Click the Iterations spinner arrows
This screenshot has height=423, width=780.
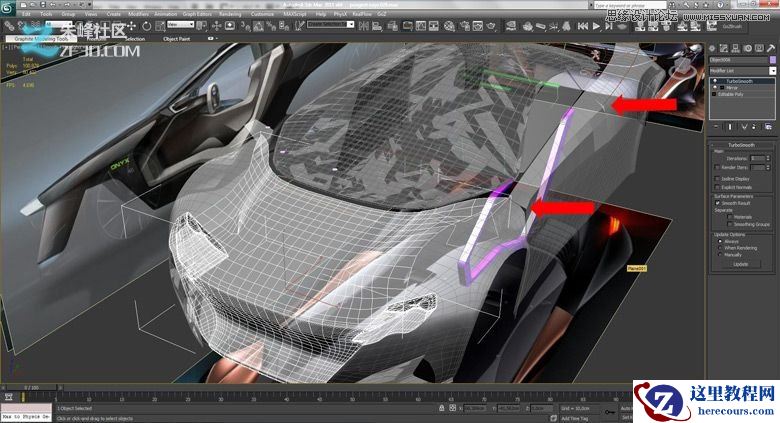pos(768,158)
